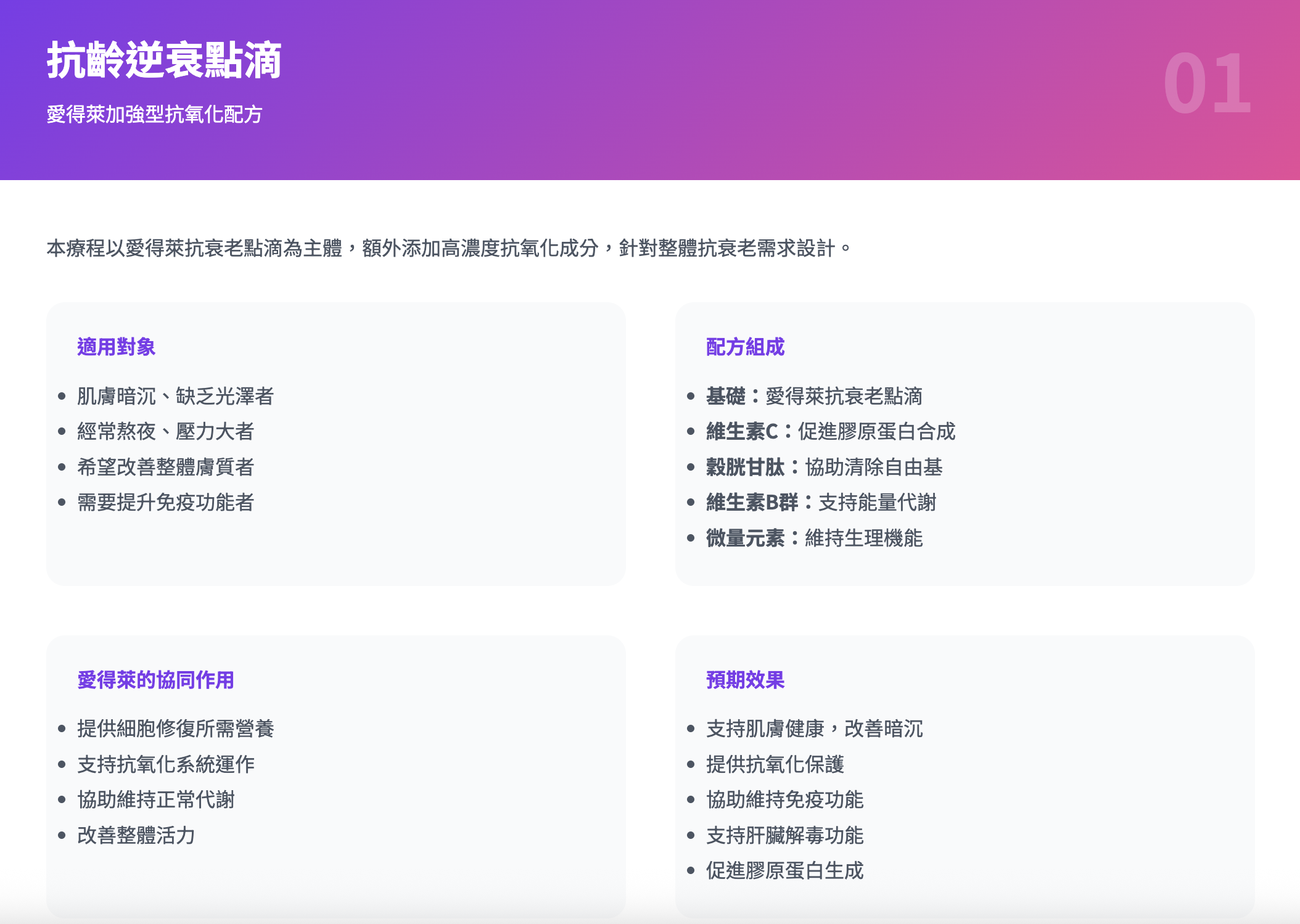Image resolution: width=1300 pixels, height=924 pixels.
Task: Click list item 促進膠原蛋白生成
Action: click(x=784, y=870)
